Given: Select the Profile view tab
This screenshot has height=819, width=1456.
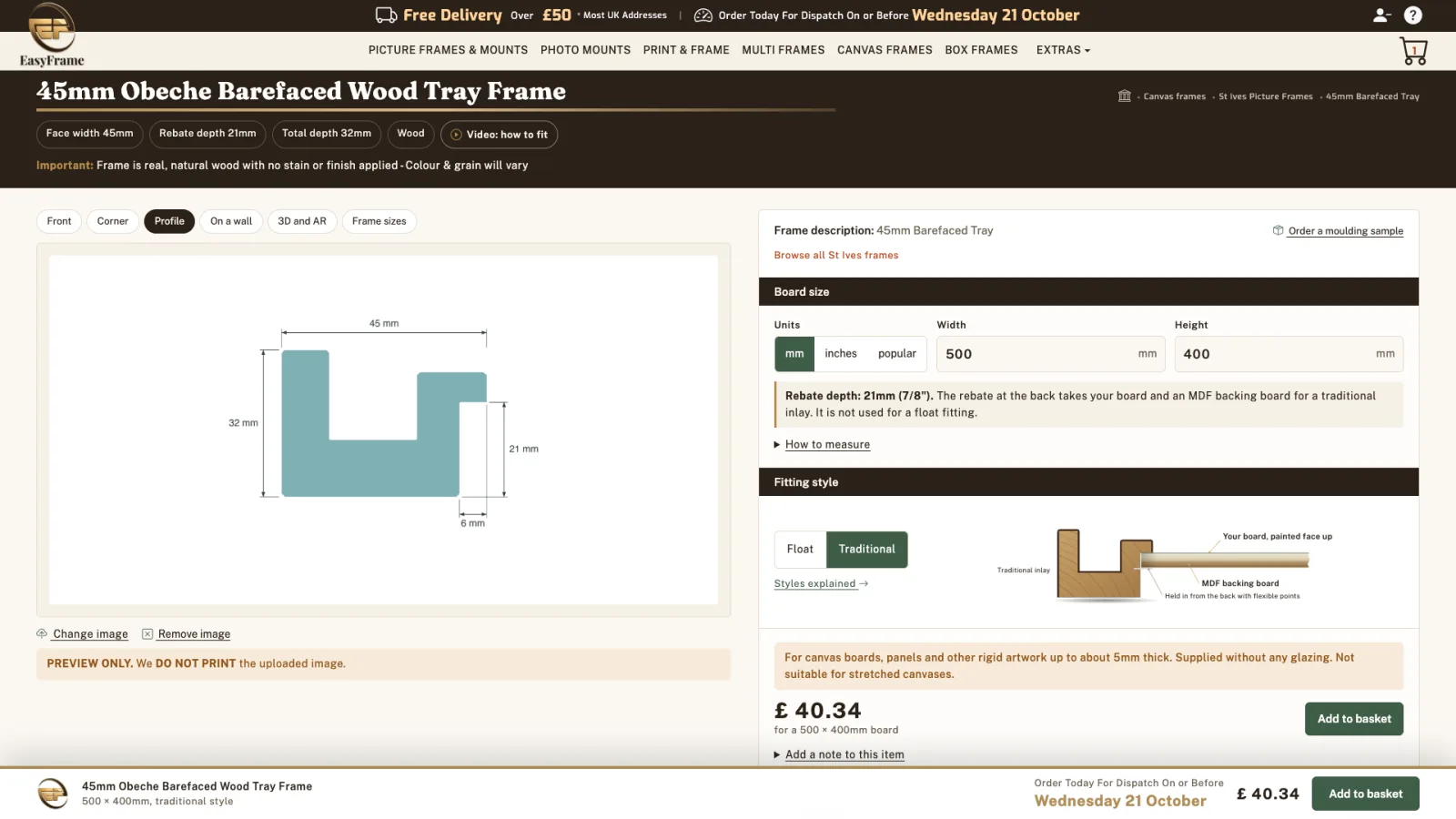Looking at the screenshot, I should tap(169, 221).
